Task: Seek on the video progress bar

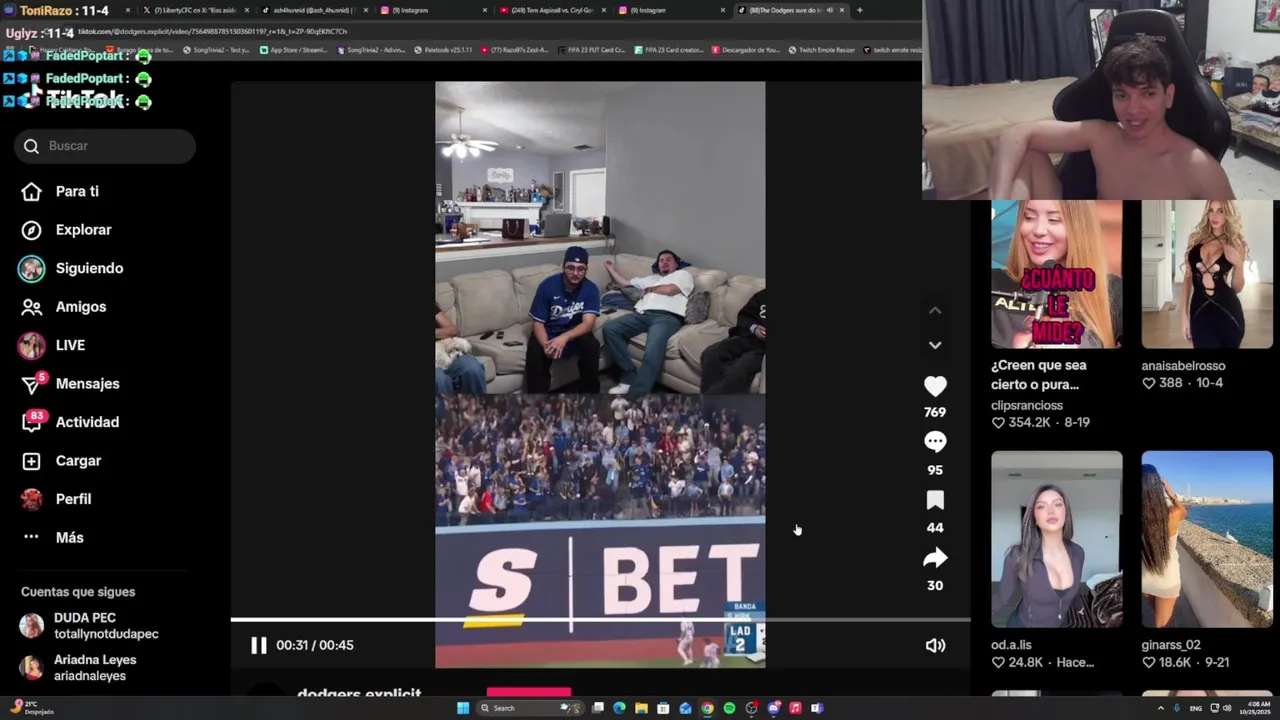Action: click(x=600, y=620)
